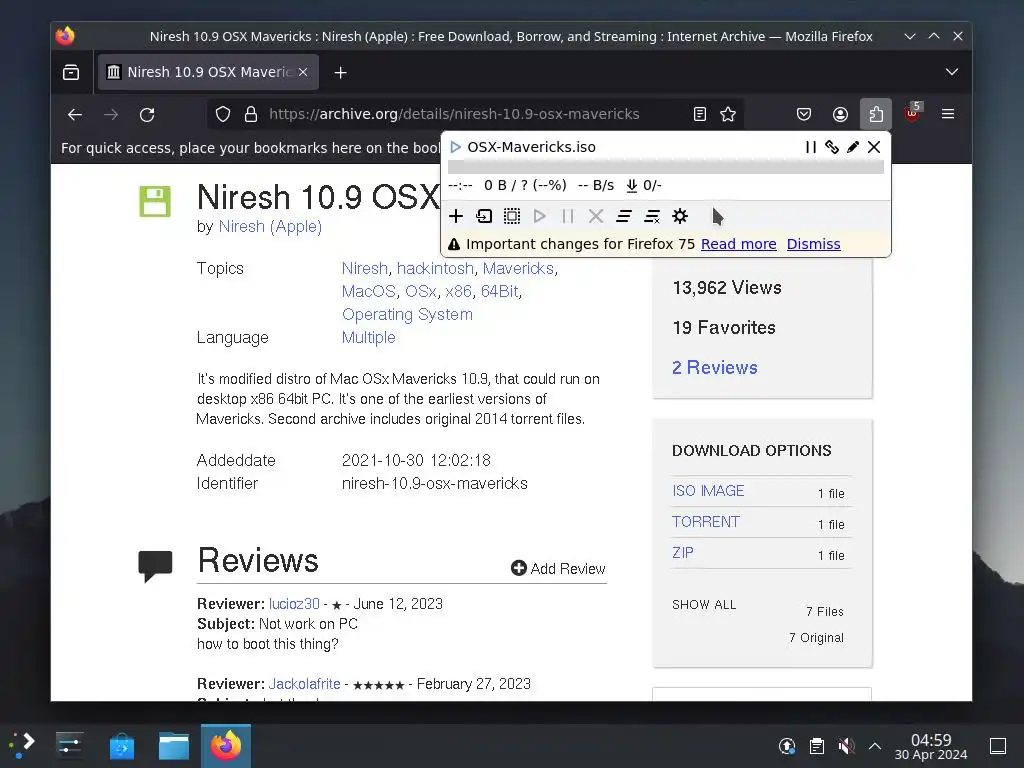This screenshot has height=768, width=1024.
Task: Cancel selected downloads with X icon
Action: click(596, 216)
